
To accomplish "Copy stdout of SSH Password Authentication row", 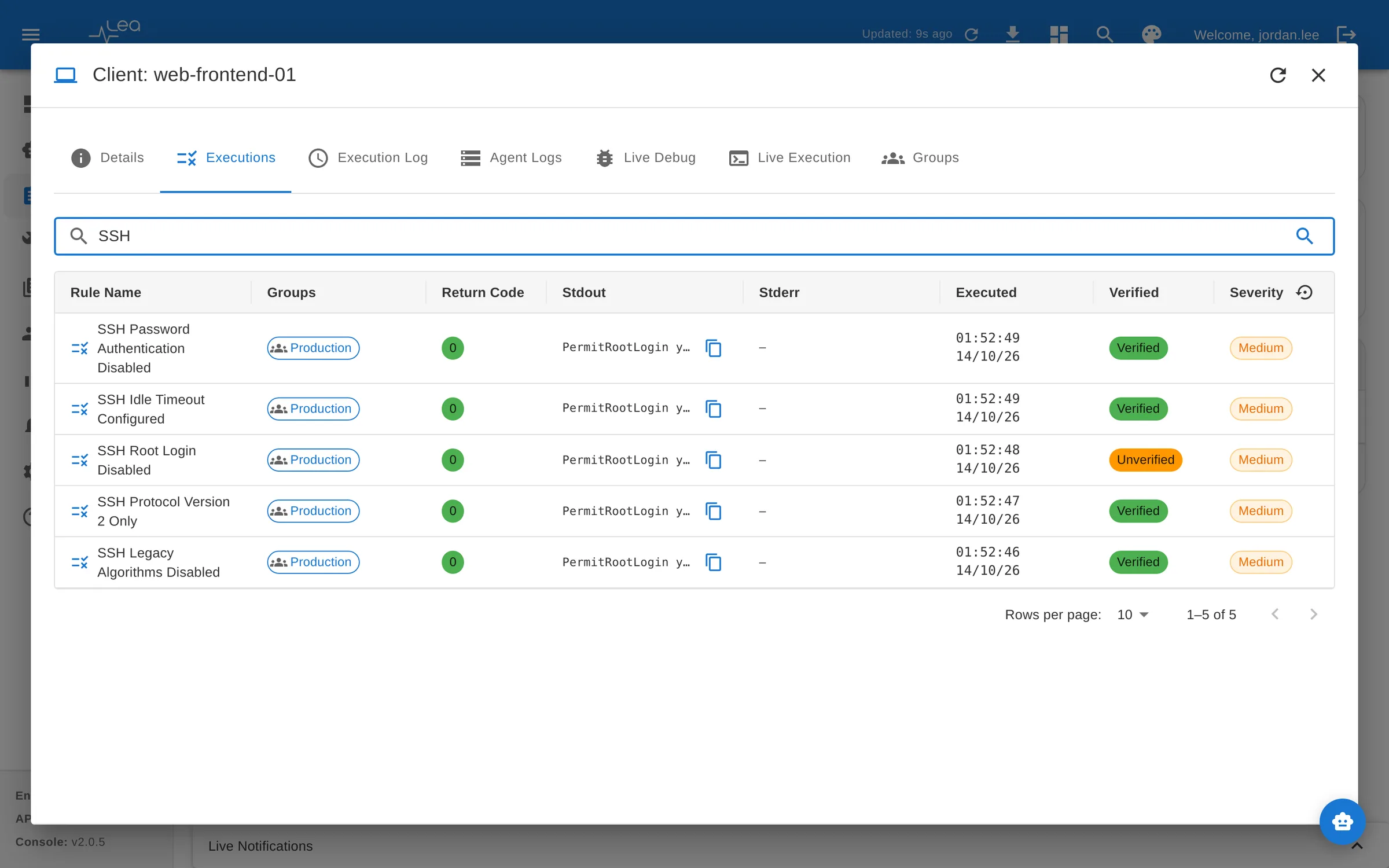I will [x=714, y=348].
